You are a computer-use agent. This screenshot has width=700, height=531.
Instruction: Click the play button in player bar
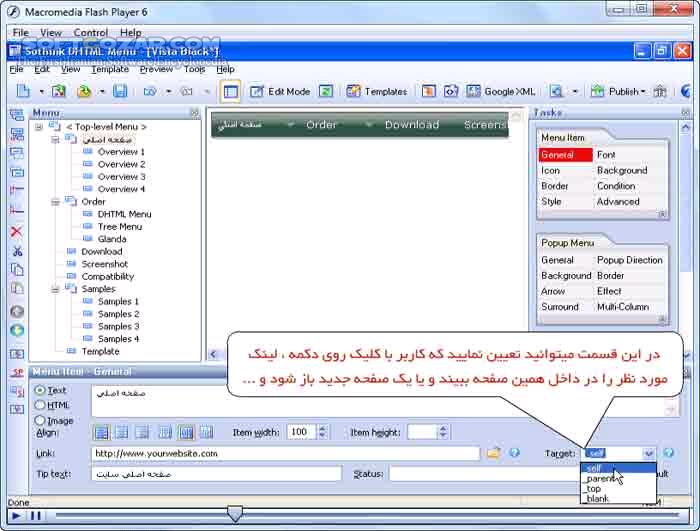[x=16, y=516]
